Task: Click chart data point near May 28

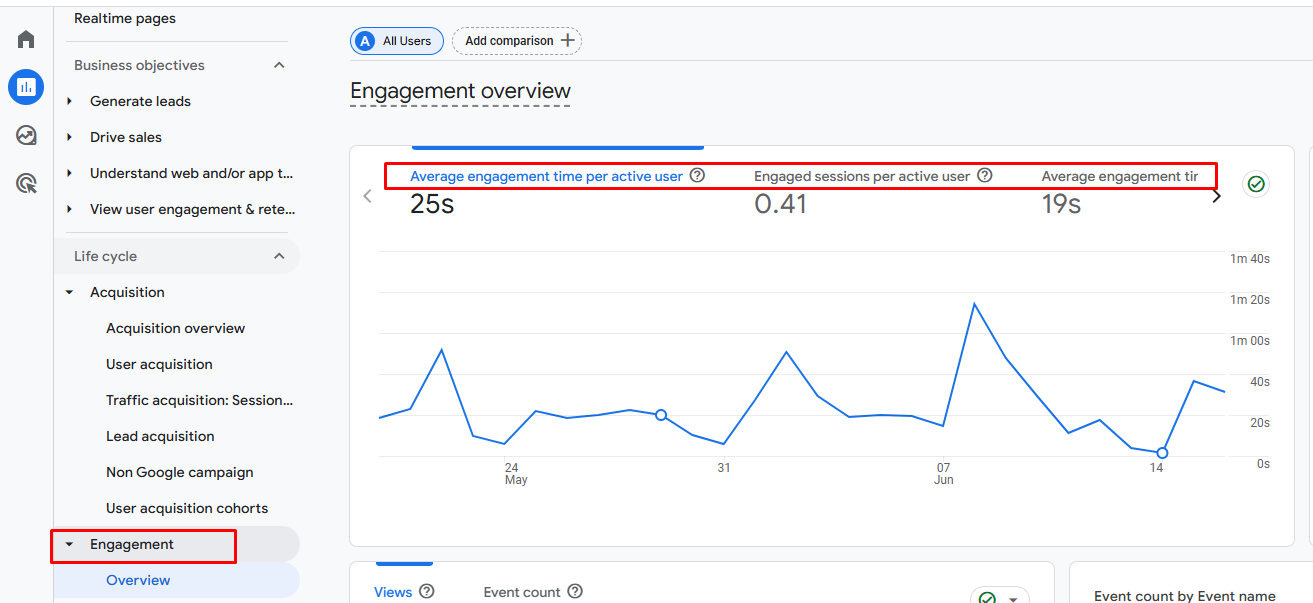Action: (x=660, y=415)
